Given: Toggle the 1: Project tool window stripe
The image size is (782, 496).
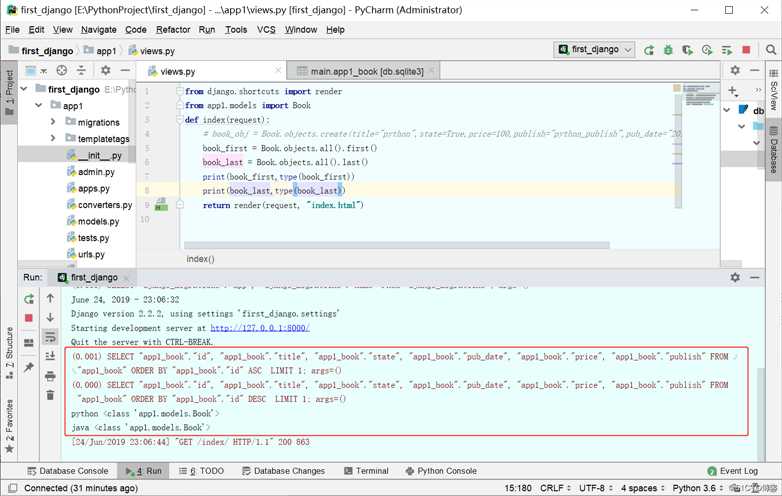Looking at the screenshot, I should point(9,92).
